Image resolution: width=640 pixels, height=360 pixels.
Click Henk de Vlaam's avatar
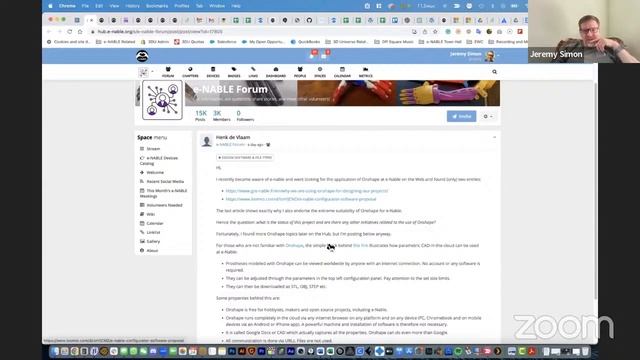click(207, 141)
